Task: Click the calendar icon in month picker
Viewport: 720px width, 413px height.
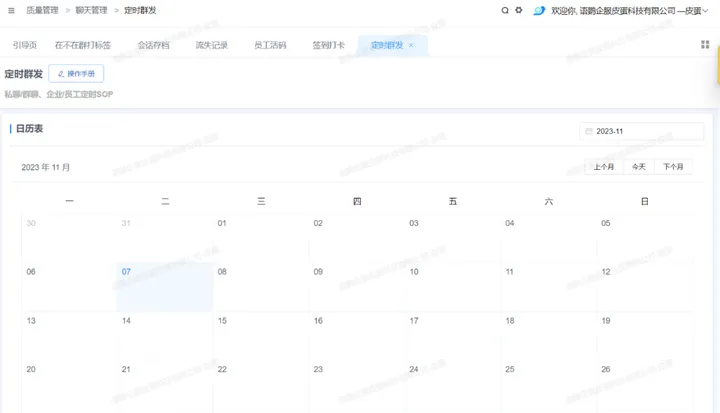Action: coord(589,131)
